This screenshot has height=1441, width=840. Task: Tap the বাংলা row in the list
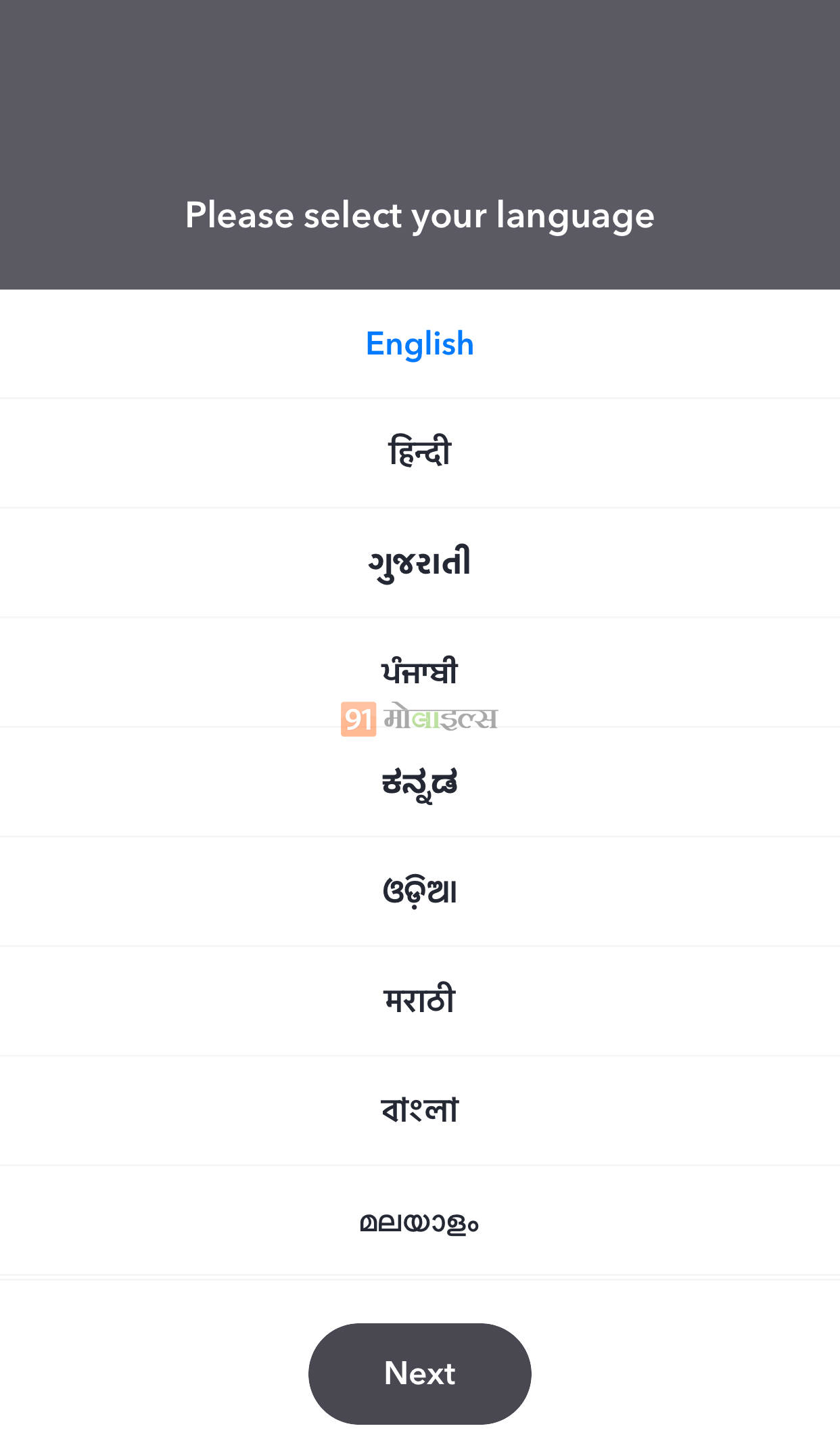(419, 1110)
